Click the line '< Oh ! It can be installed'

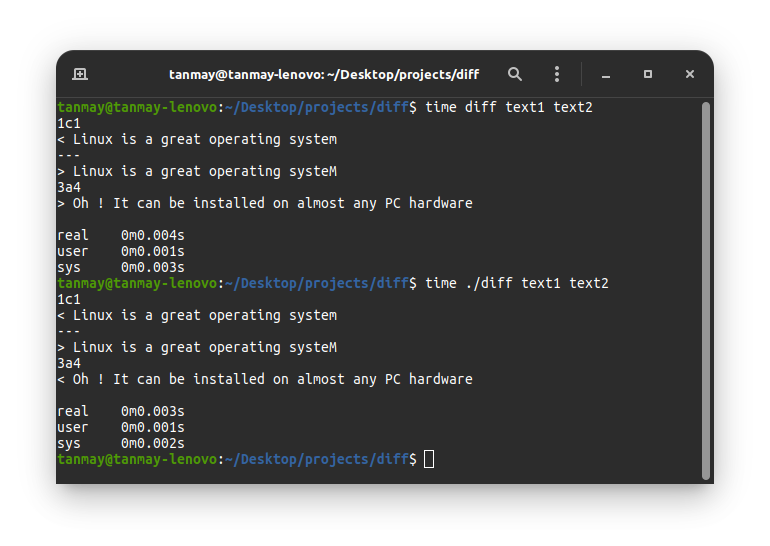[x=265, y=379]
